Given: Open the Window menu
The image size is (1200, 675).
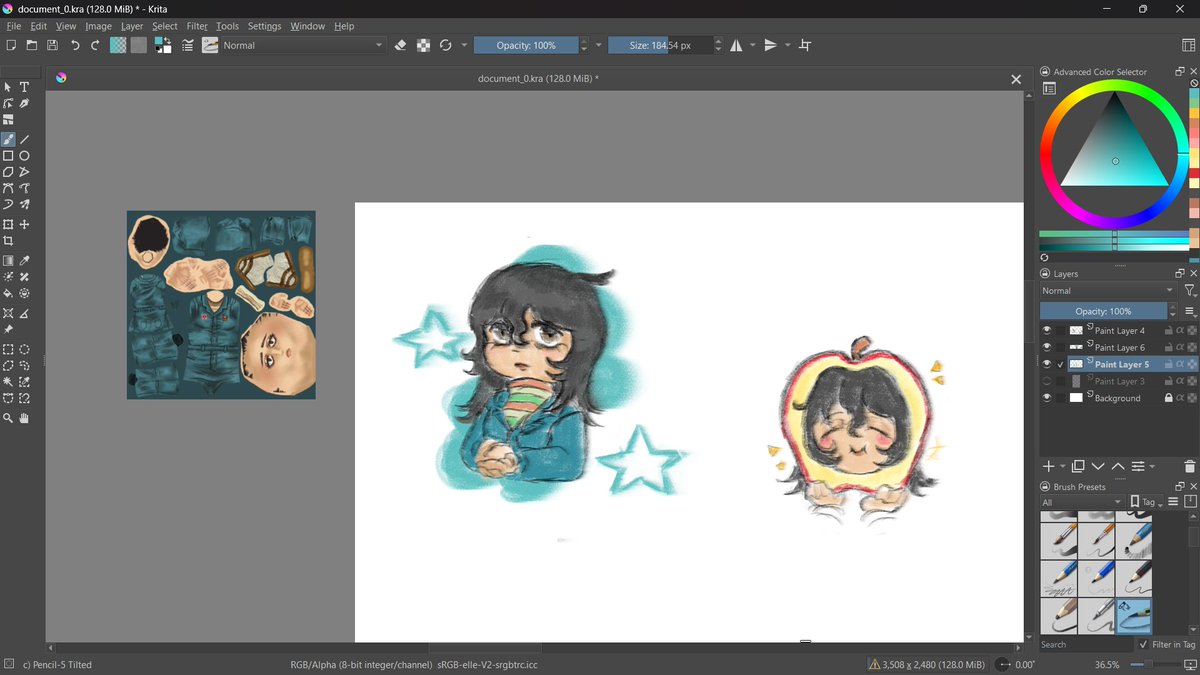Looking at the screenshot, I should click(308, 26).
